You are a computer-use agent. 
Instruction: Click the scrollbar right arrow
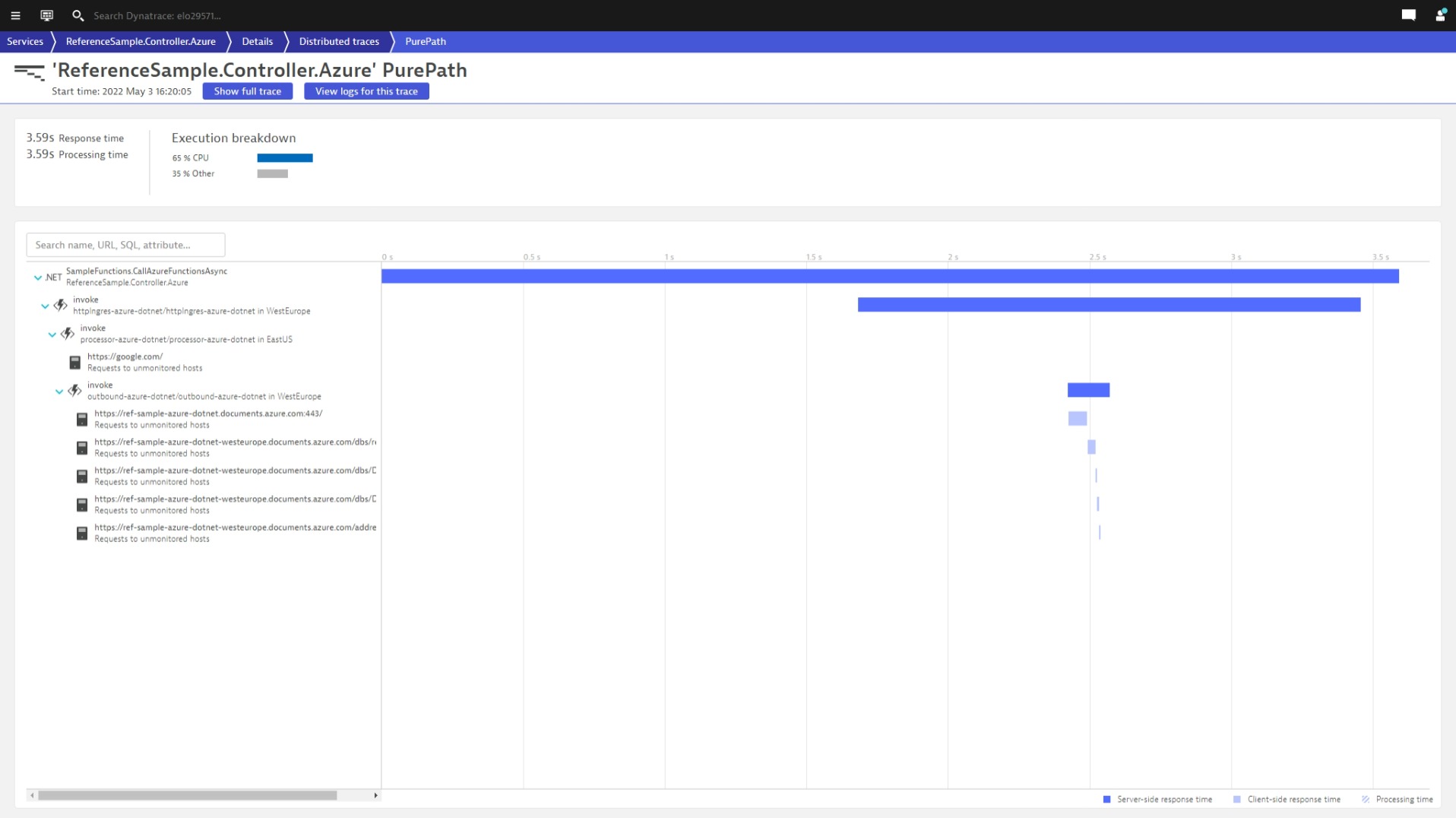click(375, 795)
